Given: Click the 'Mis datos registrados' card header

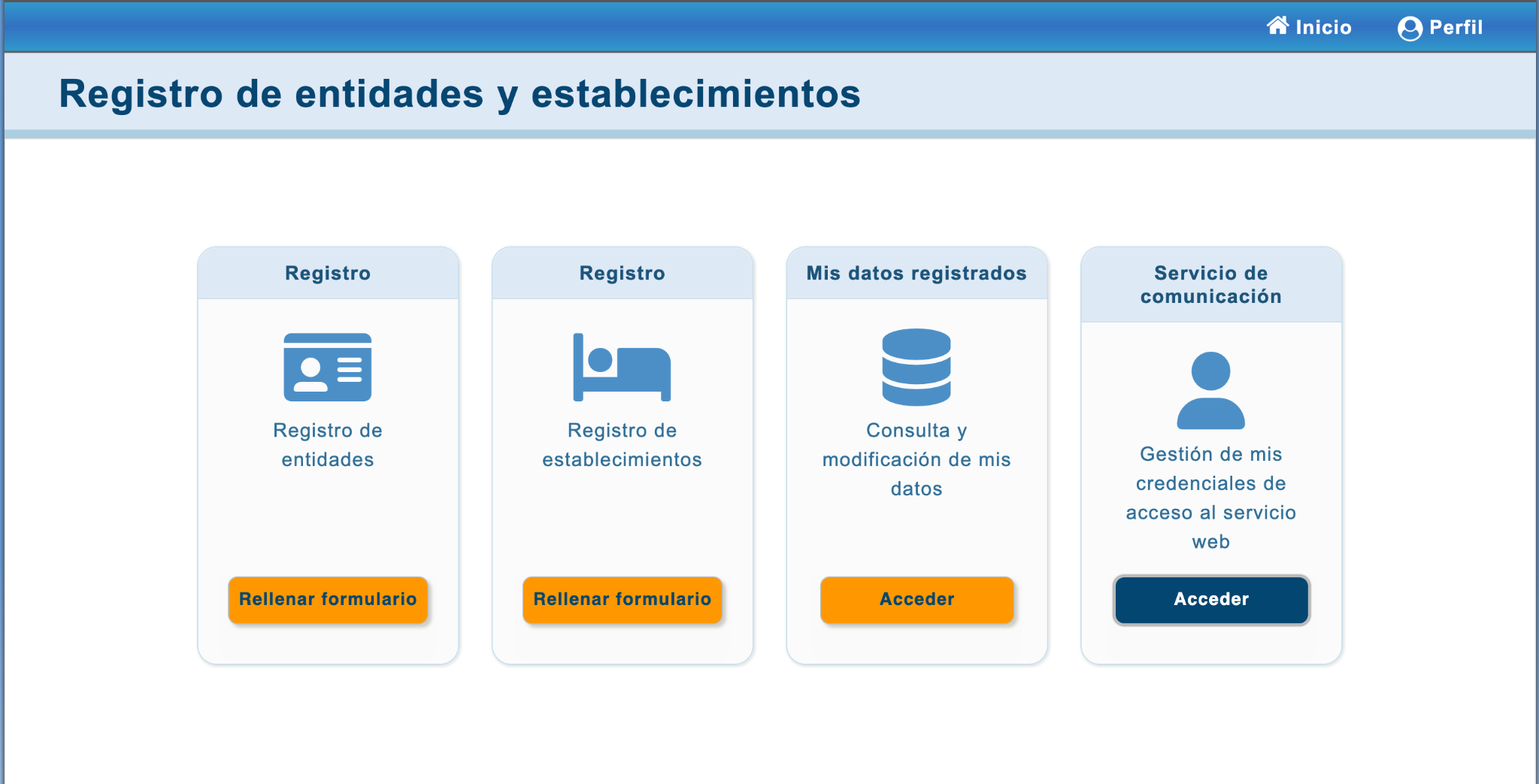Looking at the screenshot, I should [x=916, y=273].
